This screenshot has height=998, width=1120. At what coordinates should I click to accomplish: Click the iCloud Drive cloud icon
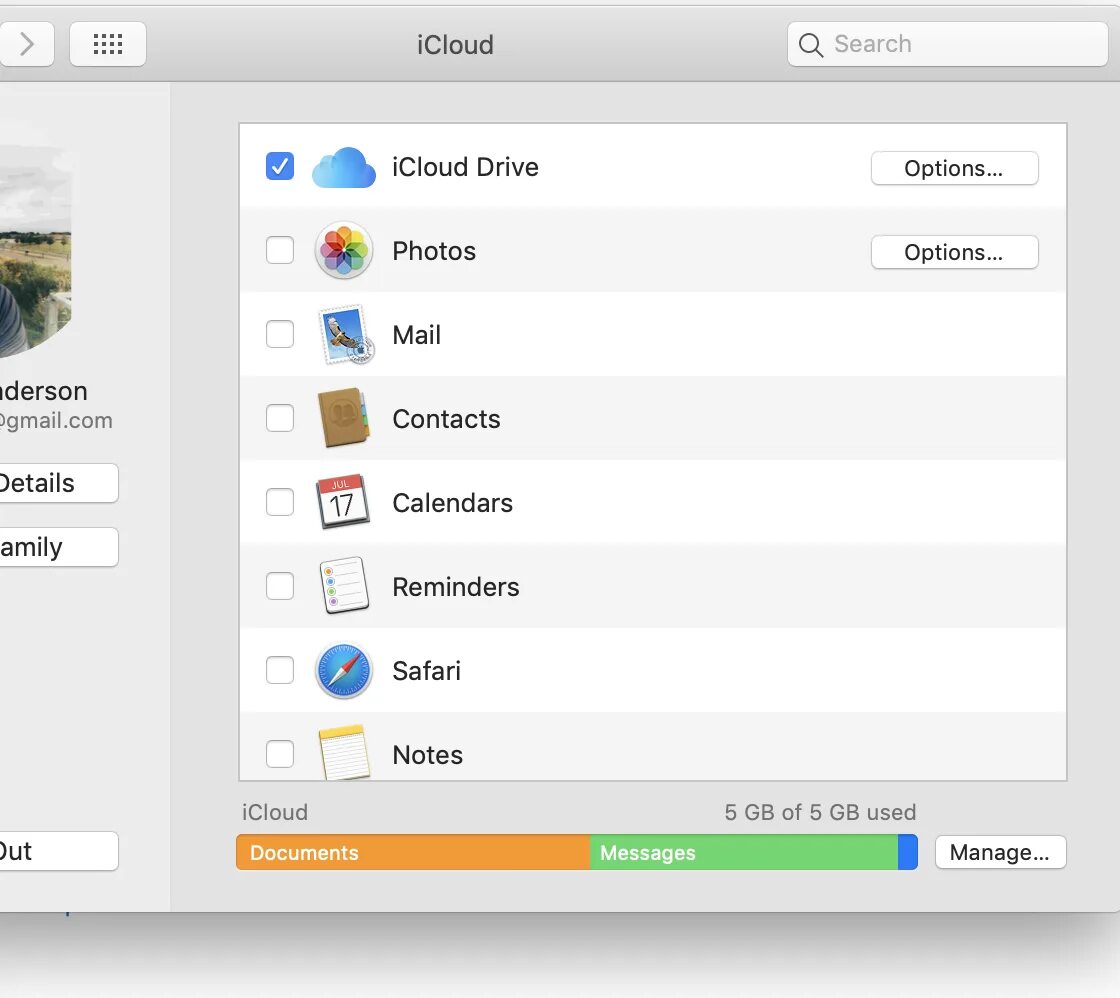[x=344, y=168]
